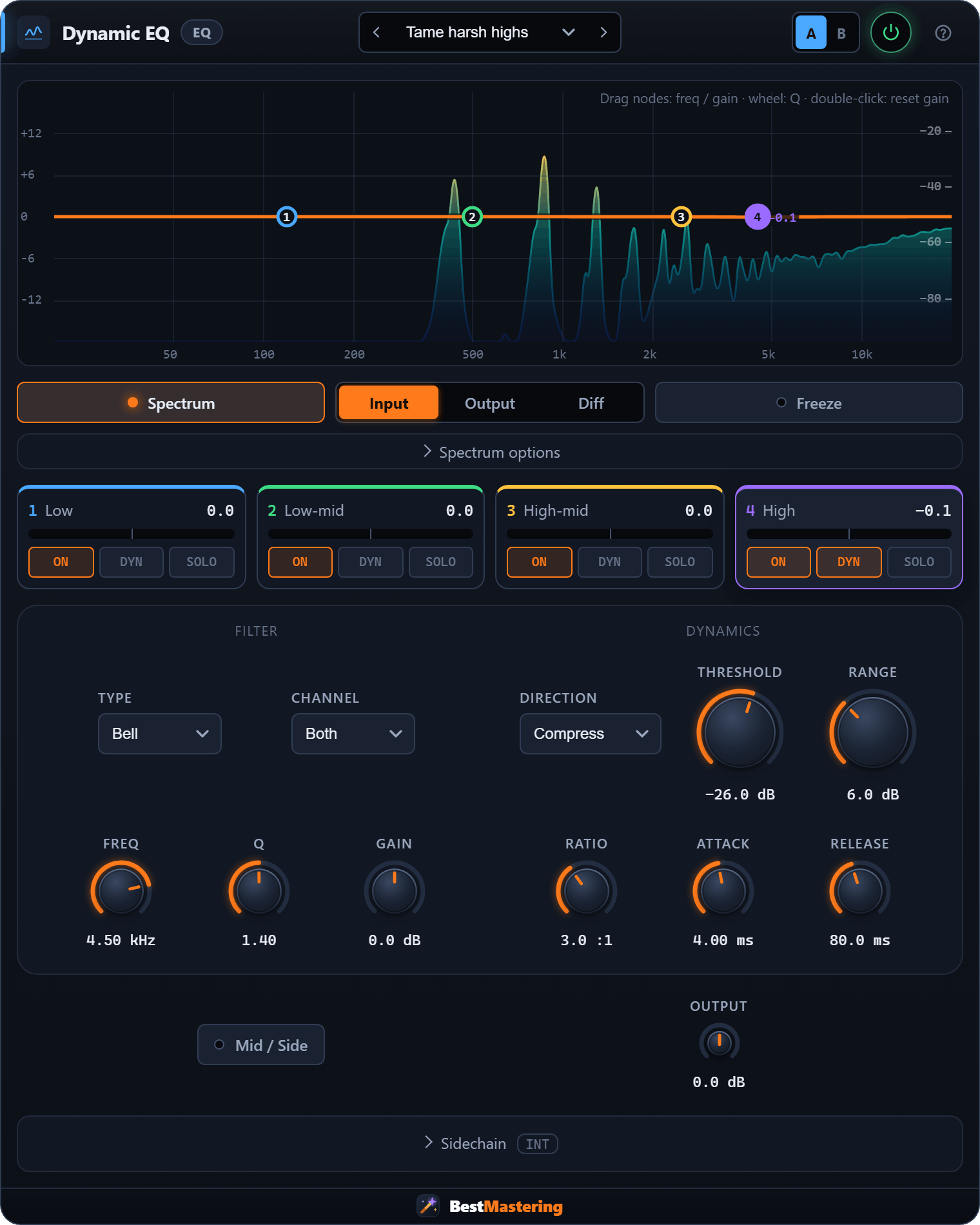Open the filter Type dropdown showing Bell
Screen dimensions: 980x1225
[x=160, y=734]
